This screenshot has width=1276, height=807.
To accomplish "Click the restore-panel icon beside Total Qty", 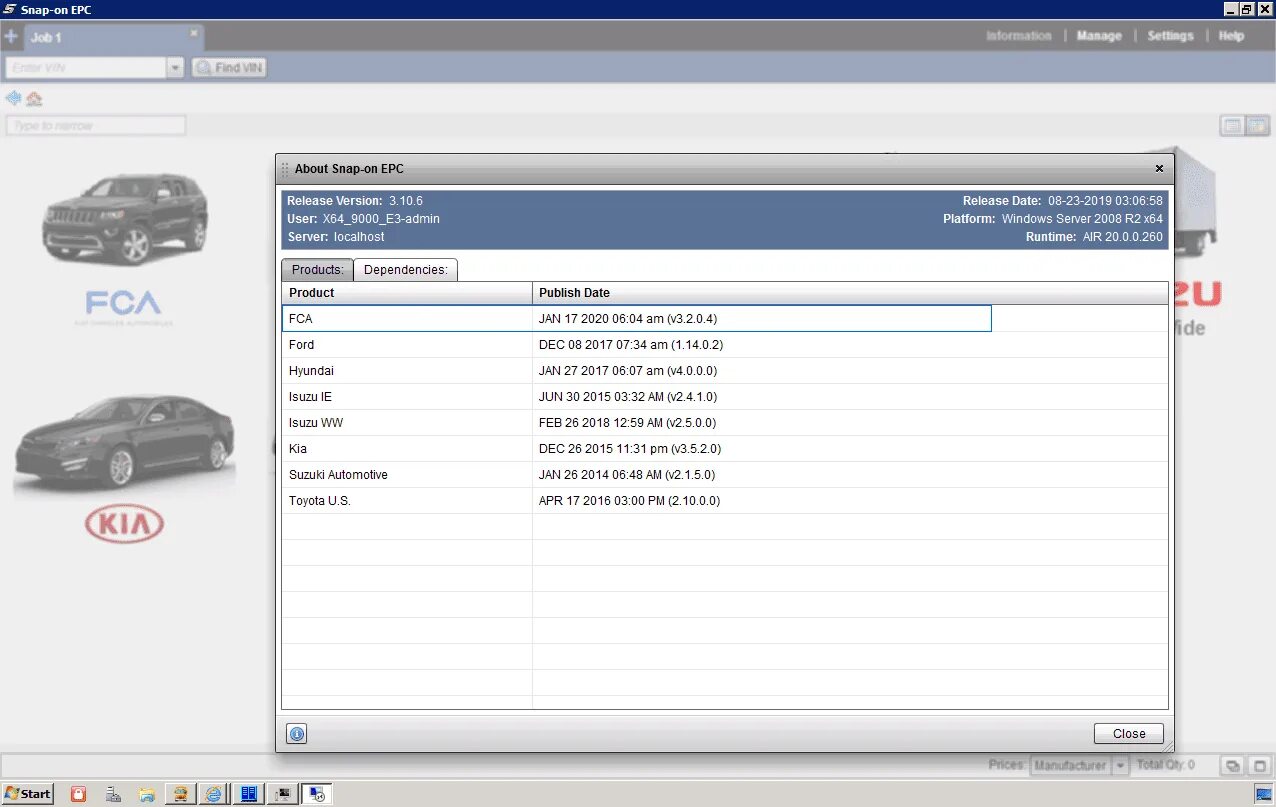I will (1232, 766).
